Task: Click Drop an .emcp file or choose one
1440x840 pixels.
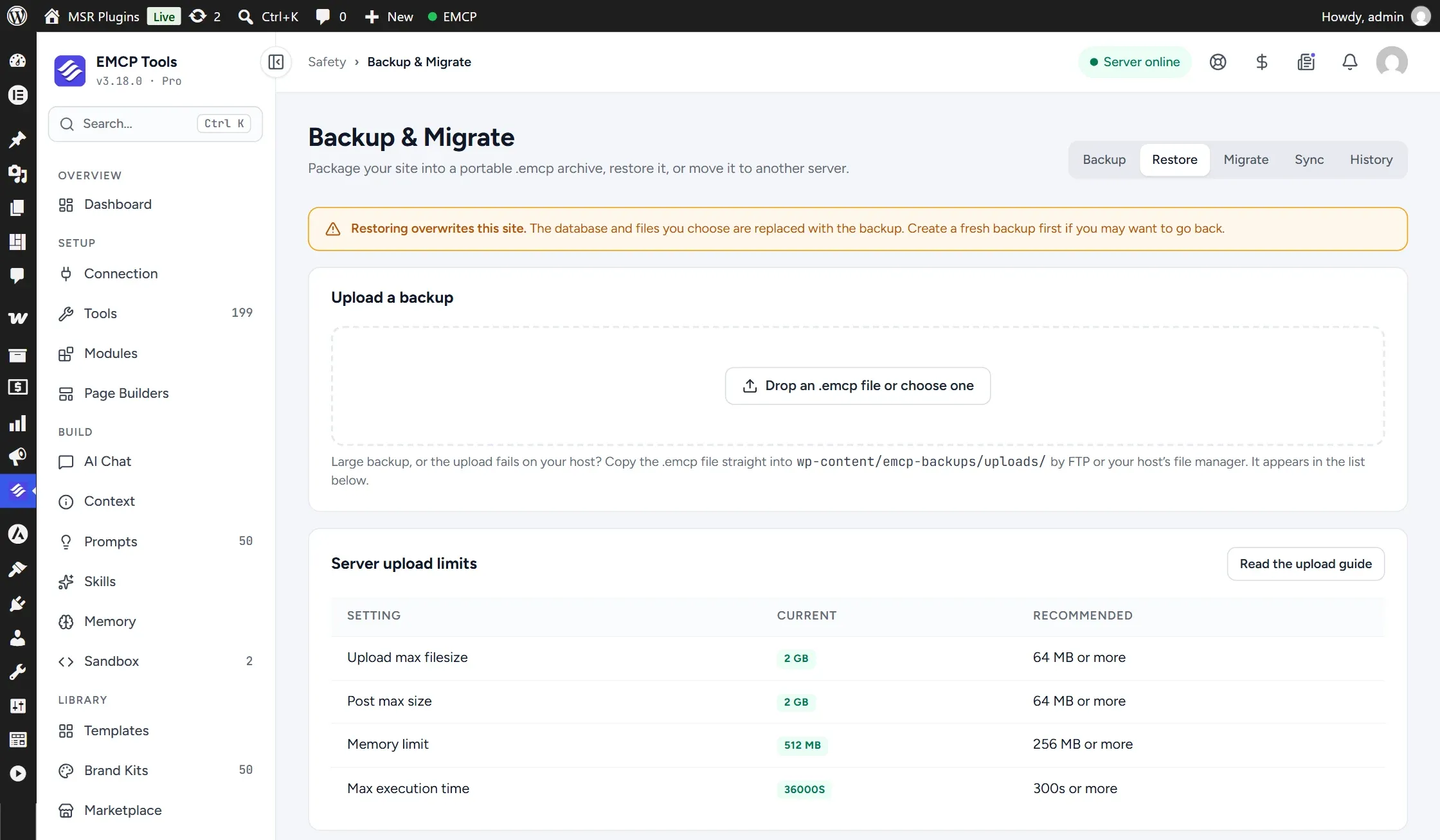Action: (858, 386)
